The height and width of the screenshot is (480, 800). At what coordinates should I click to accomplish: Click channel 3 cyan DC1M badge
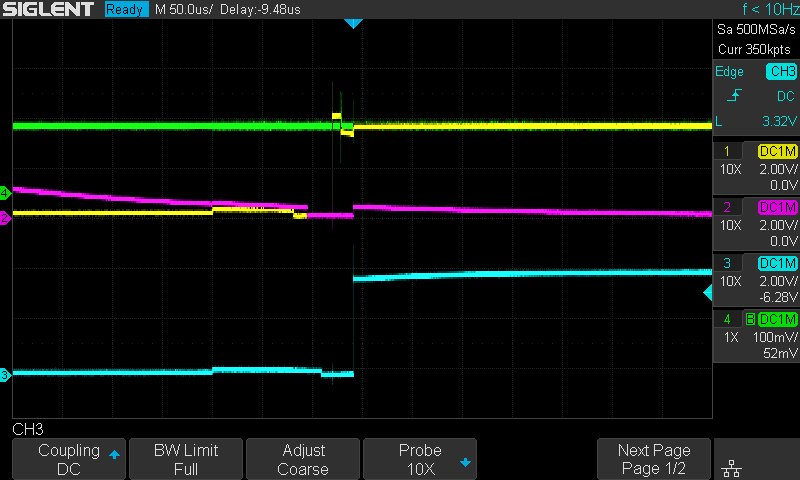click(x=778, y=263)
